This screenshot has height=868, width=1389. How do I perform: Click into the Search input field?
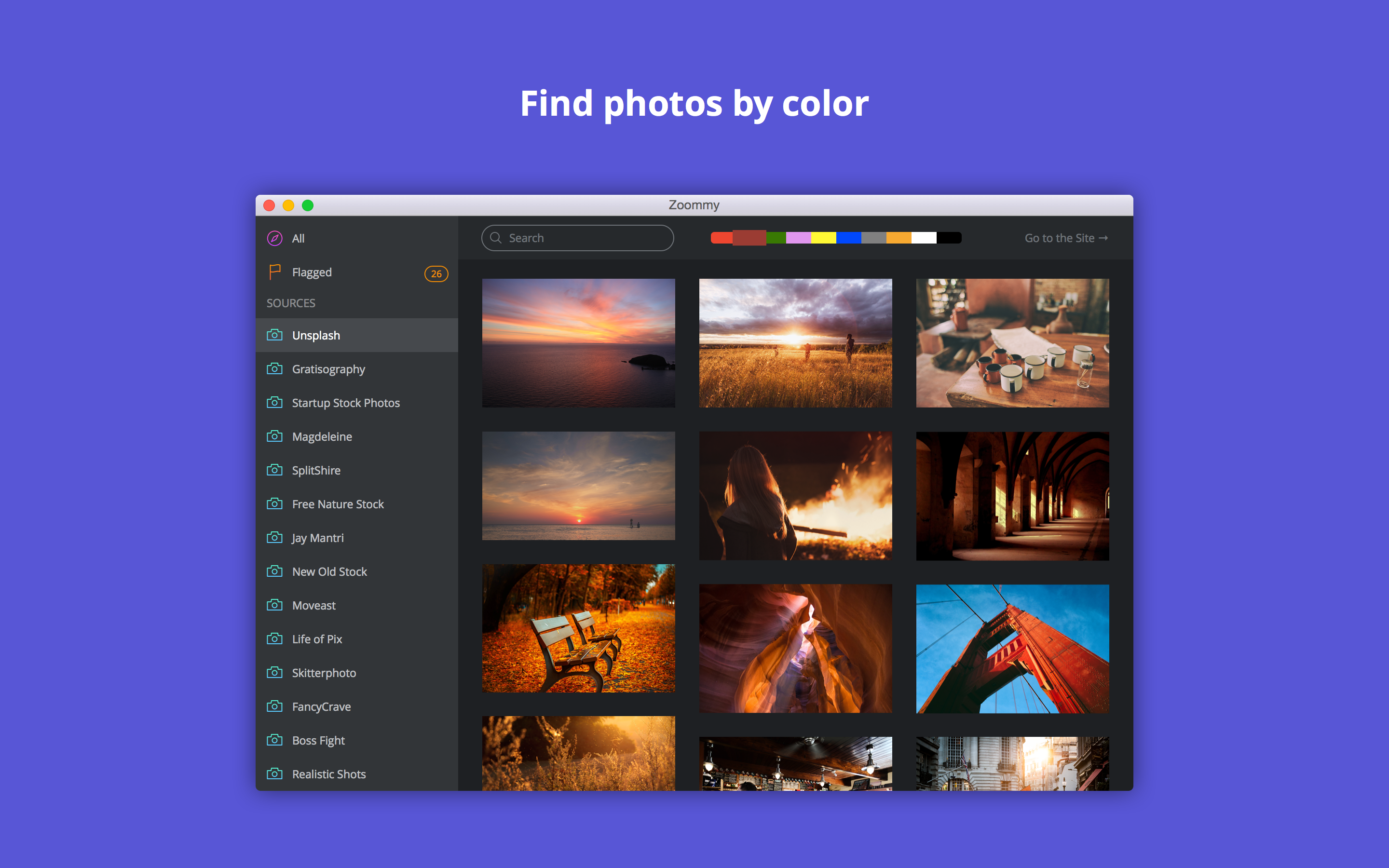[586, 238]
